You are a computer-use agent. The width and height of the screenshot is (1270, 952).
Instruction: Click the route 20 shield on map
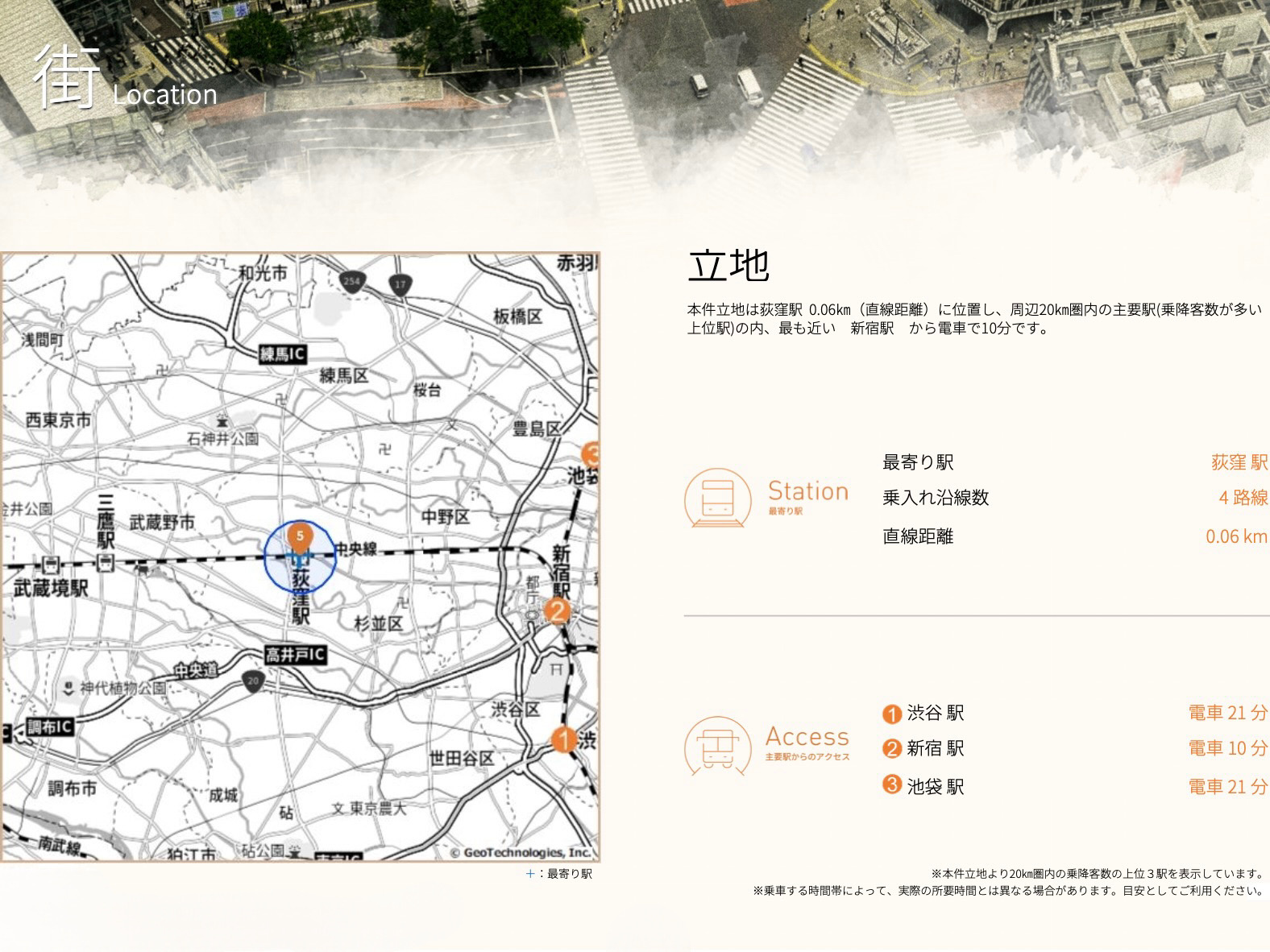pyautogui.click(x=253, y=682)
